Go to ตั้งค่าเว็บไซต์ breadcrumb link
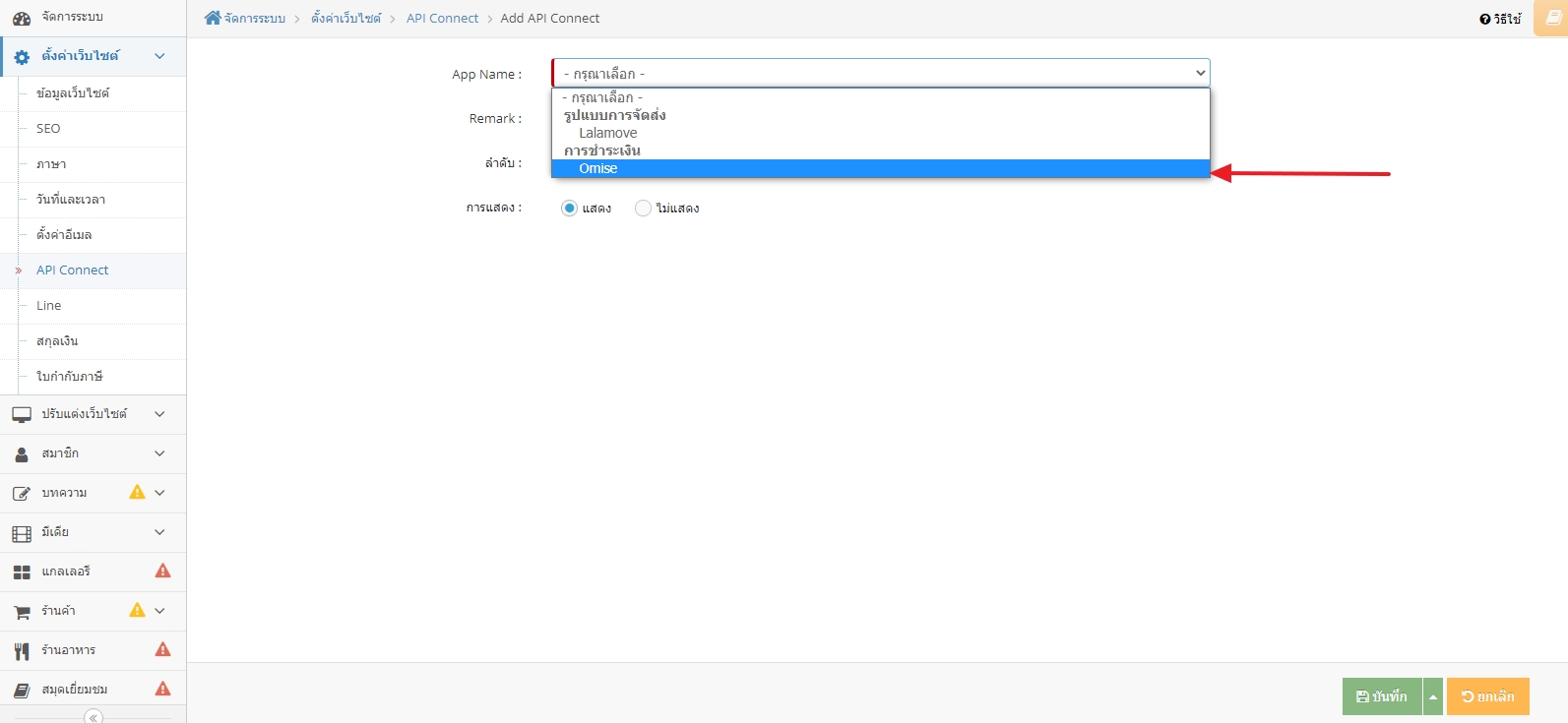The height and width of the screenshot is (723, 1568). (x=345, y=19)
